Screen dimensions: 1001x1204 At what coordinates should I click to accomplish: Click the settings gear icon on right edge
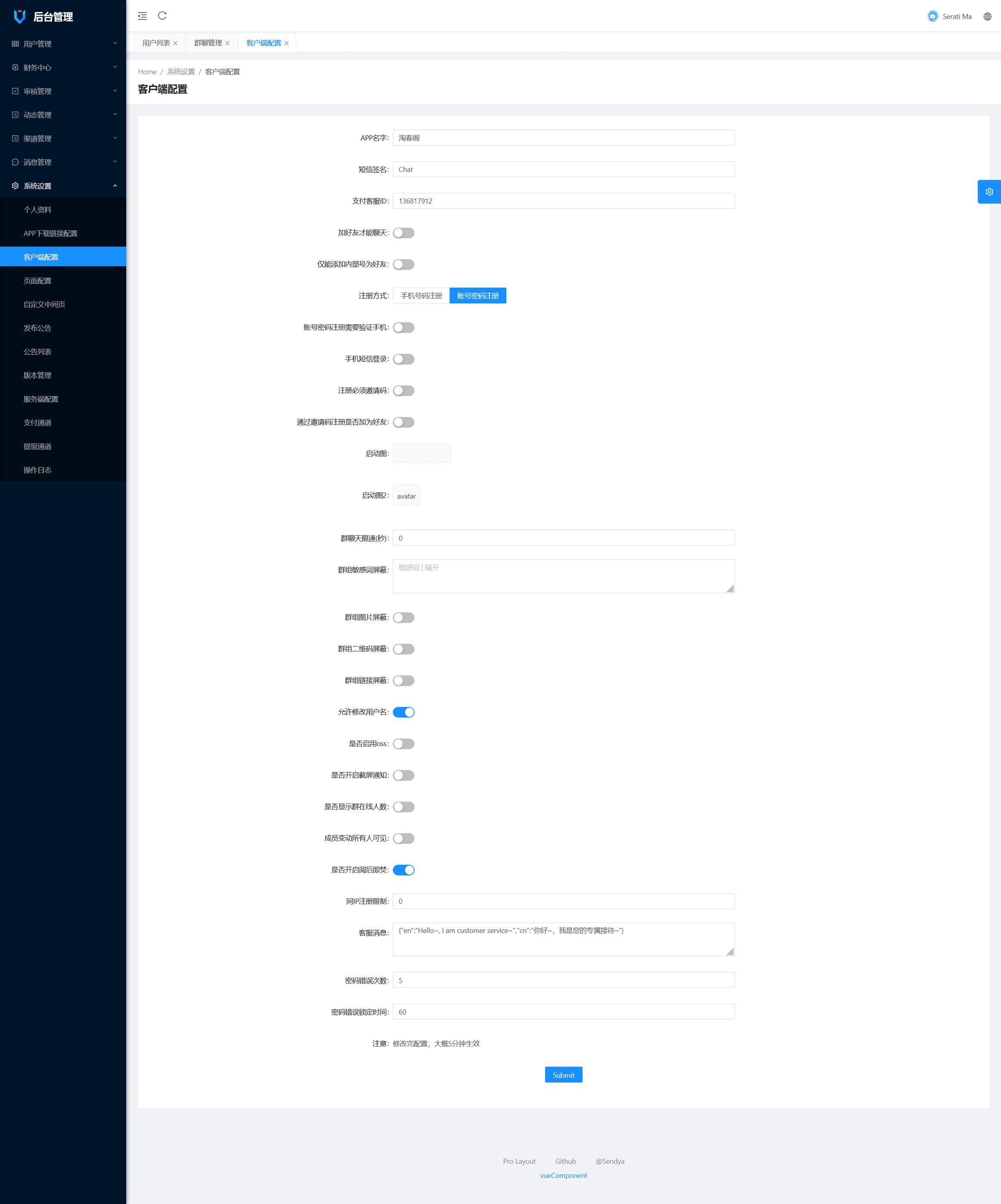[989, 192]
